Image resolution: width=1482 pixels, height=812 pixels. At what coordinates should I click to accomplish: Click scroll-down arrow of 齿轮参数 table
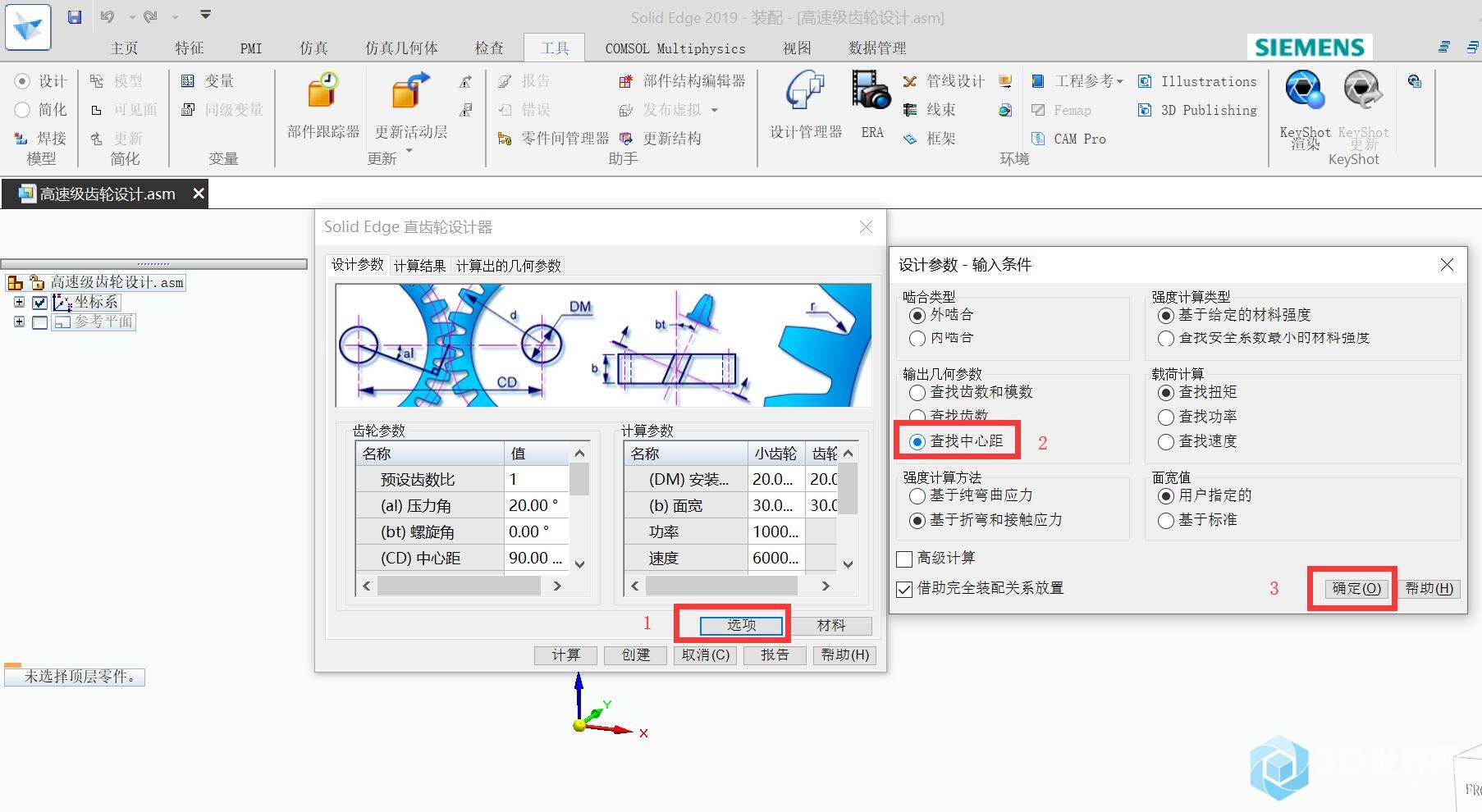(x=579, y=564)
